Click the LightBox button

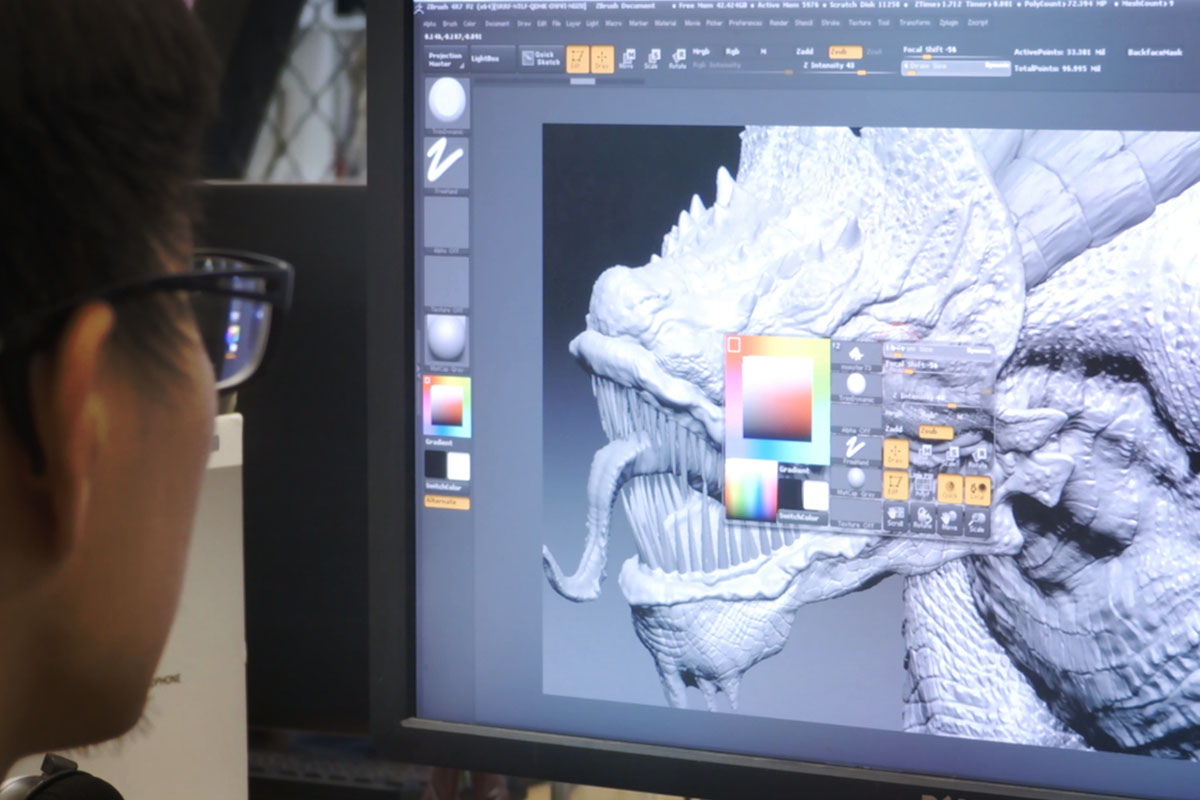pos(484,59)
